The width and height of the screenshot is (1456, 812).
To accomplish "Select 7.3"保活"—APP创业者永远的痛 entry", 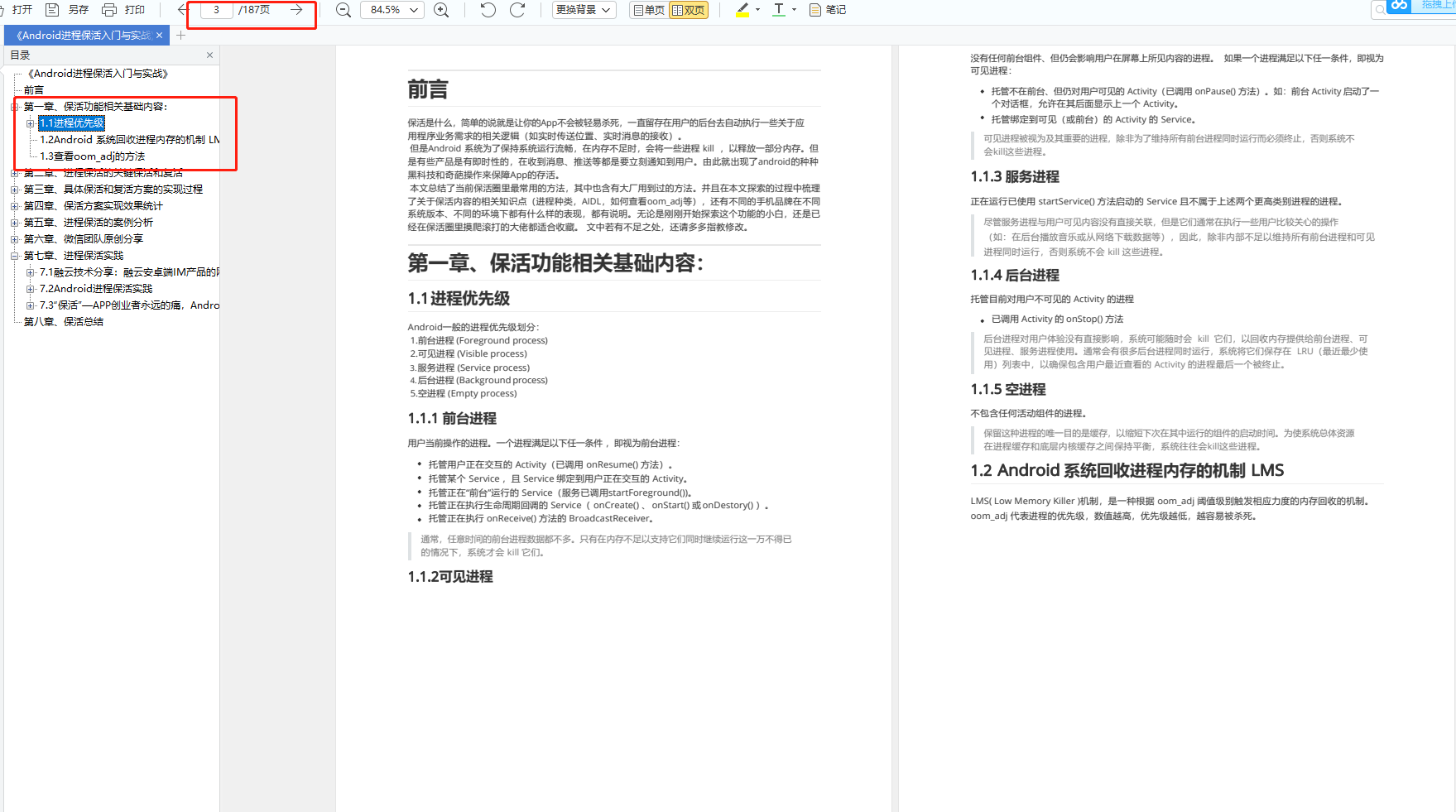I will tap(129, 305).
